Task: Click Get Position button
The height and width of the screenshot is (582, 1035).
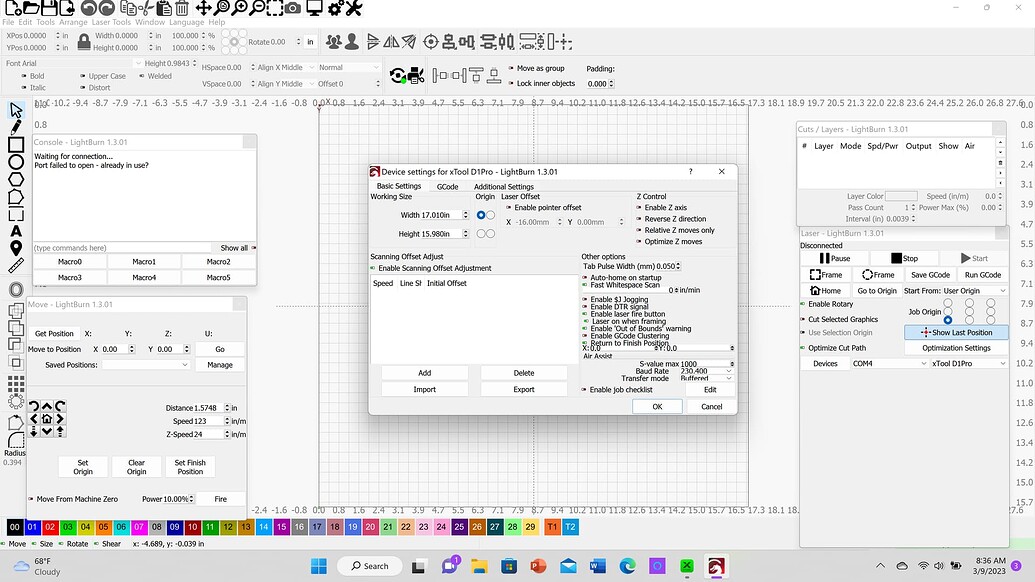Action: coord(54,334)
